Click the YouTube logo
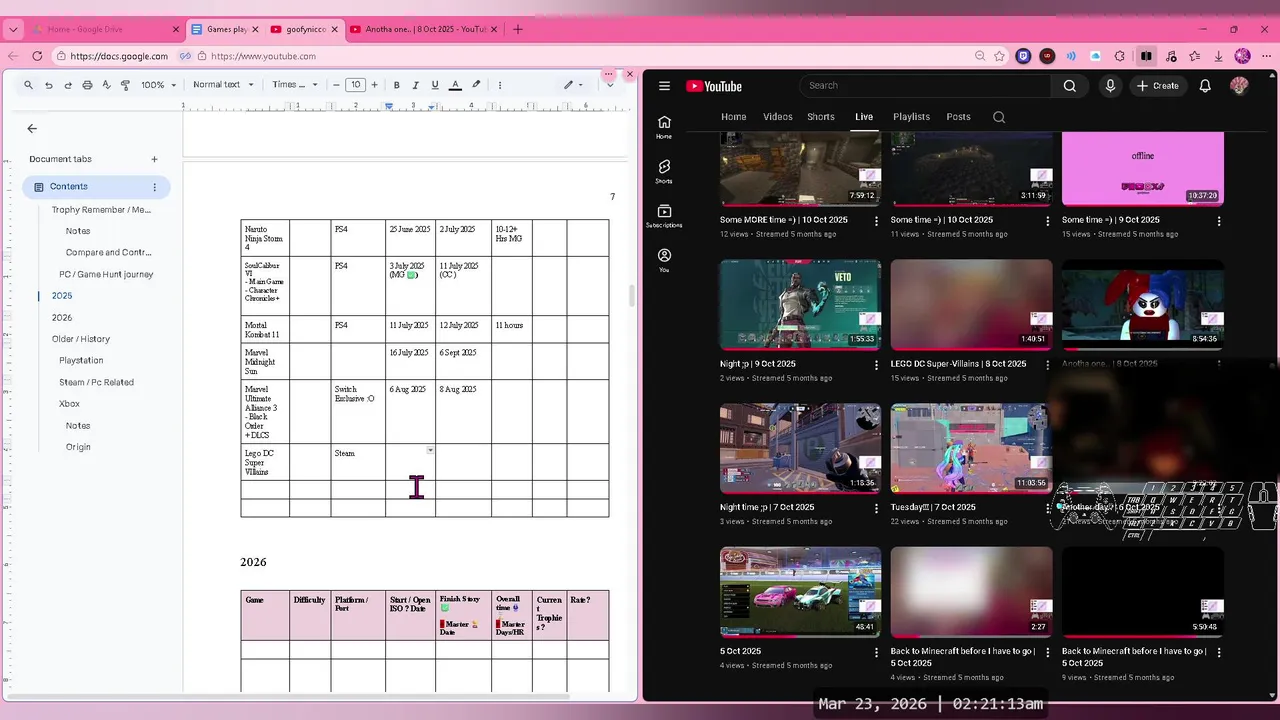The image size is (1280, 720). [x=714, y=86]
